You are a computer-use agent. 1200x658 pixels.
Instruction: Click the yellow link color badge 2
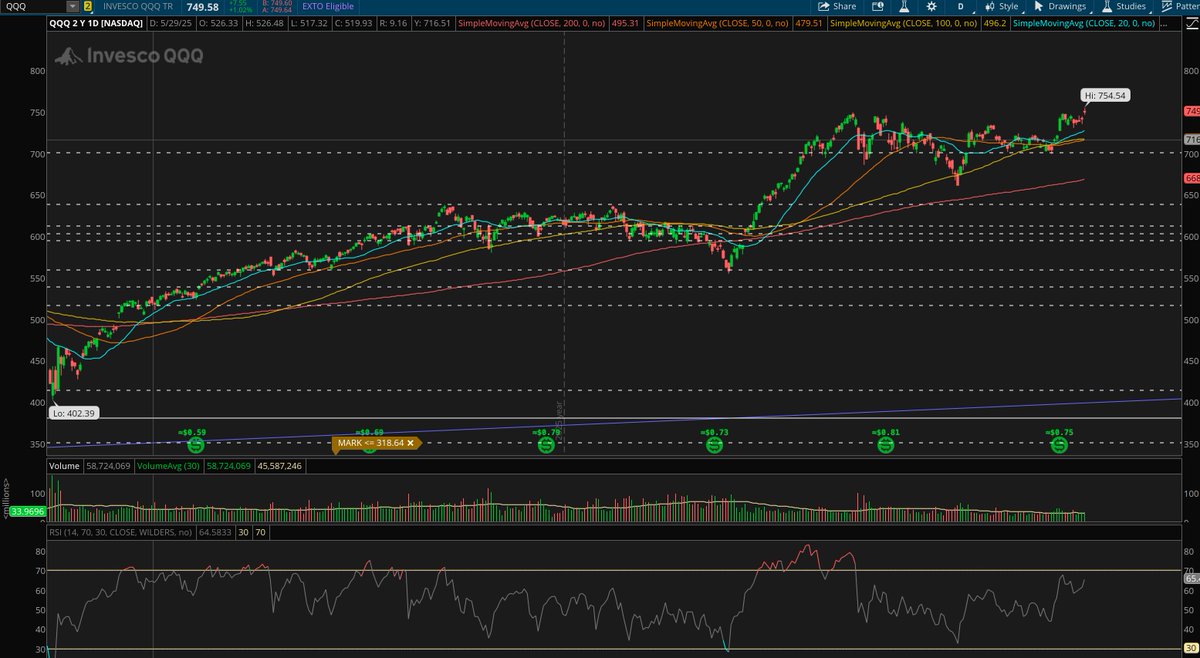click(88, 6)
